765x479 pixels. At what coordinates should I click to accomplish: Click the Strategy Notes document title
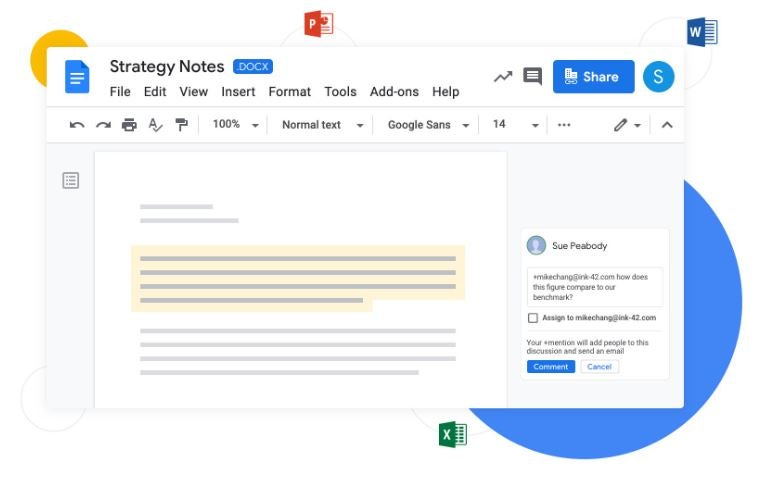[167, 66]
